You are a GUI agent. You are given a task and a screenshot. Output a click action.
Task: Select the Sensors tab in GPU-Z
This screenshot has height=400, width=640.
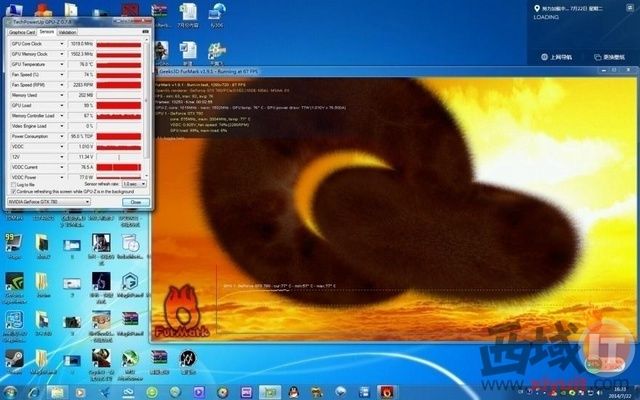click(47, 31)
